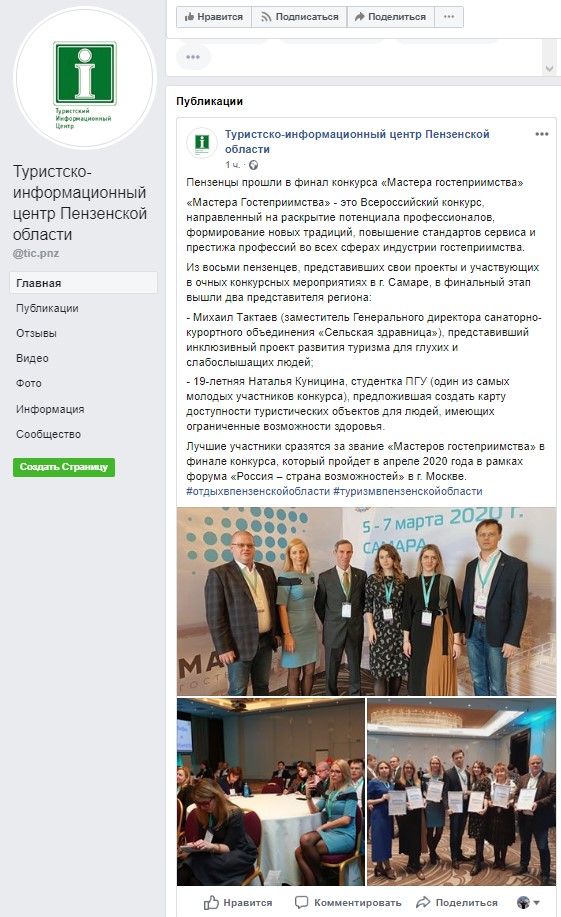Click the thumbs-up Нравится button at top
Viewport: 561px width, 917px height.
pos(214,17)
